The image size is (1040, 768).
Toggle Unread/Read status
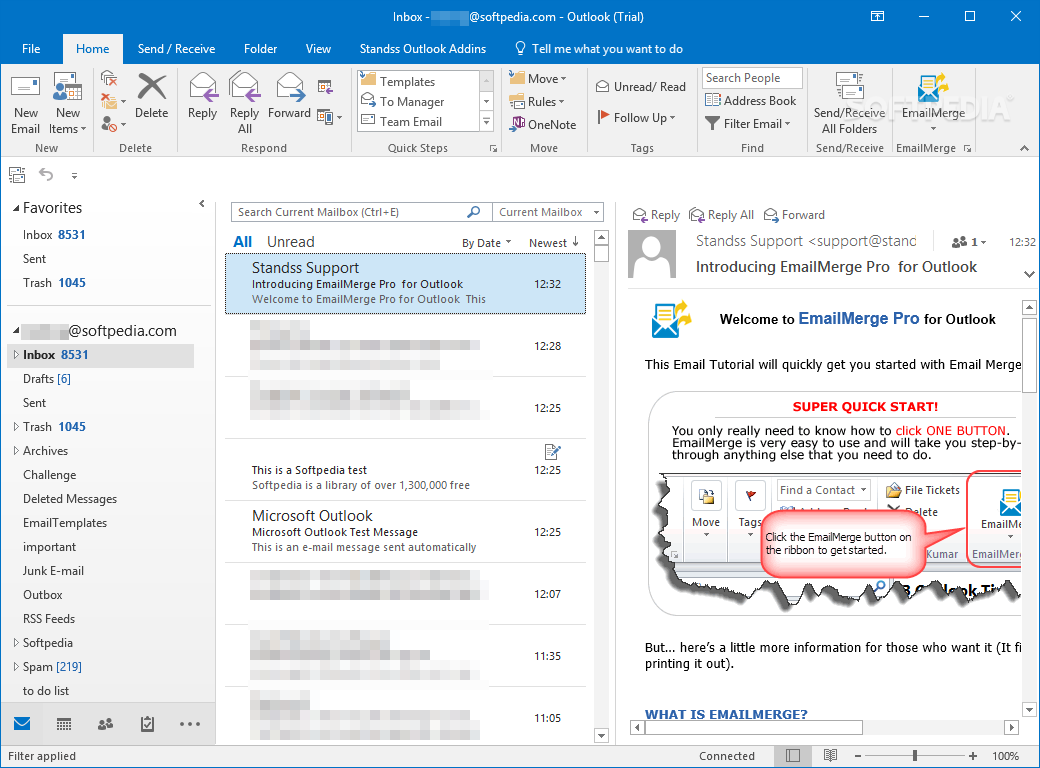pyautogui.click(x=641, y=86)
